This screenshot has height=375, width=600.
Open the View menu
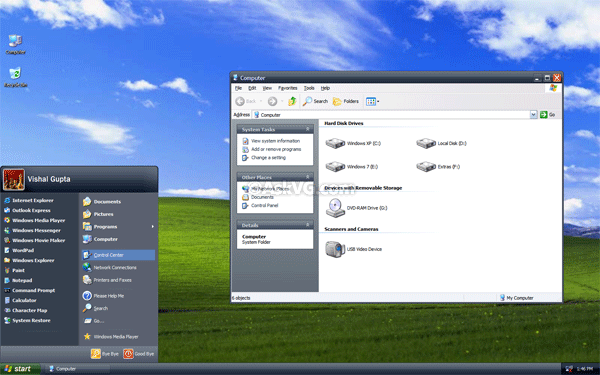[267, 88]
